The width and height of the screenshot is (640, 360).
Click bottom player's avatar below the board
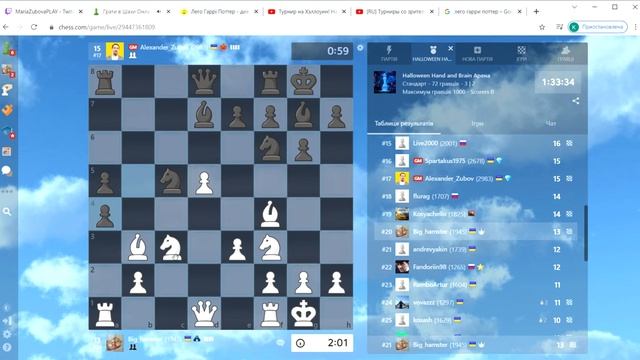(x=115, y=343)
